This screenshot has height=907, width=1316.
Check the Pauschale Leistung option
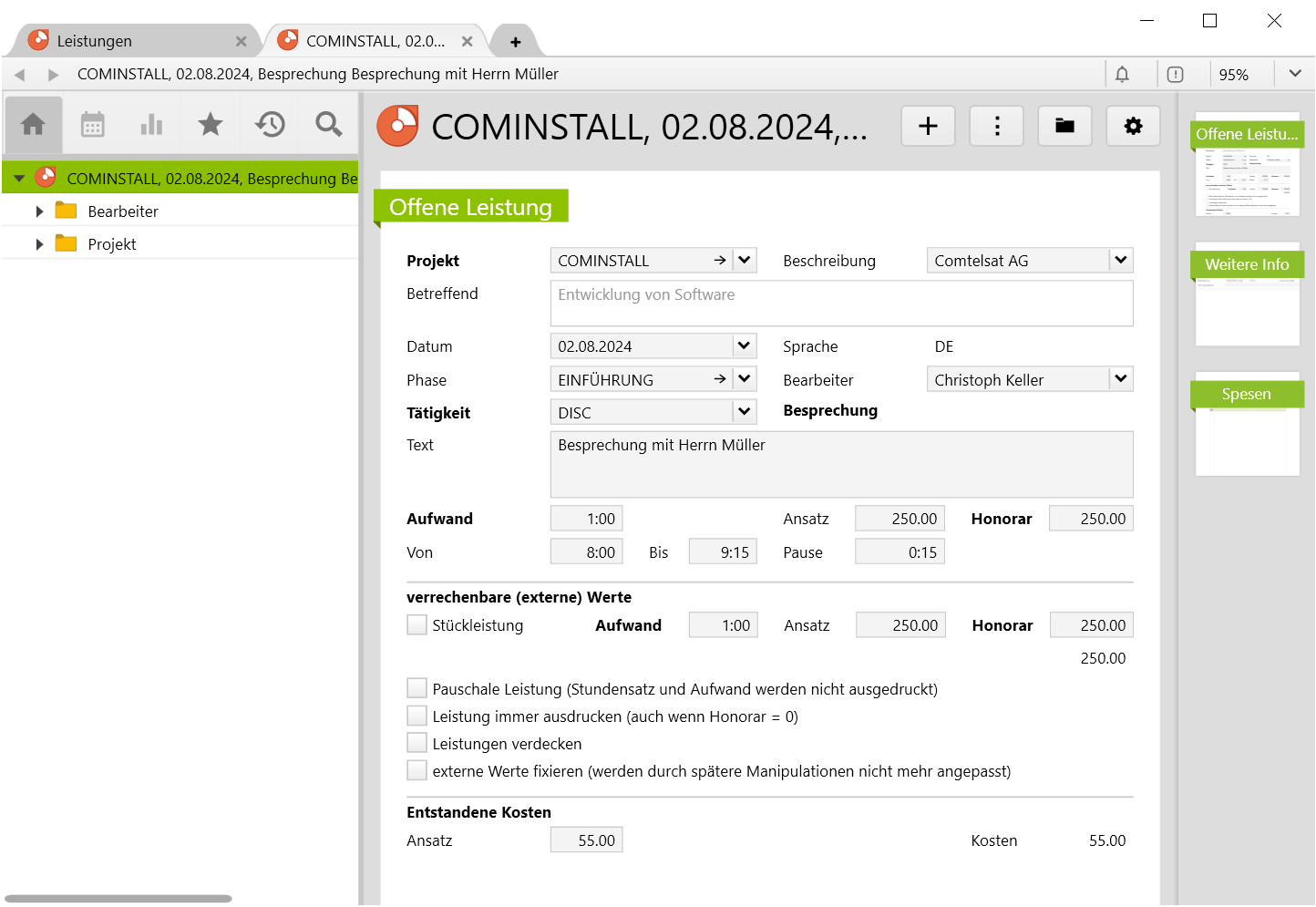(x=417, y=688)
